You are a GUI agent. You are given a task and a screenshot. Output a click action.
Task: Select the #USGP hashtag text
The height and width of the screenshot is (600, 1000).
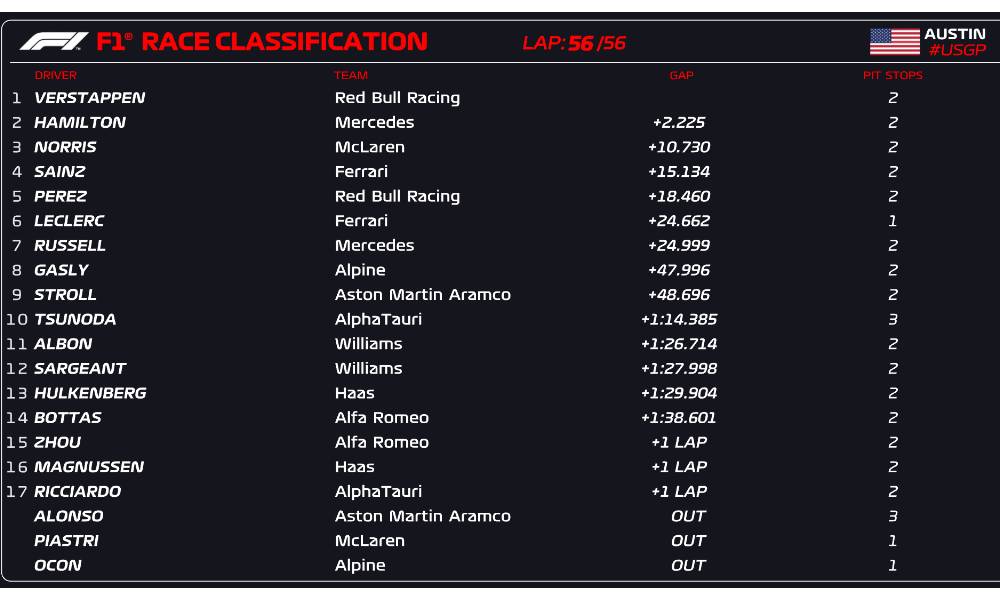pos(957,50)
